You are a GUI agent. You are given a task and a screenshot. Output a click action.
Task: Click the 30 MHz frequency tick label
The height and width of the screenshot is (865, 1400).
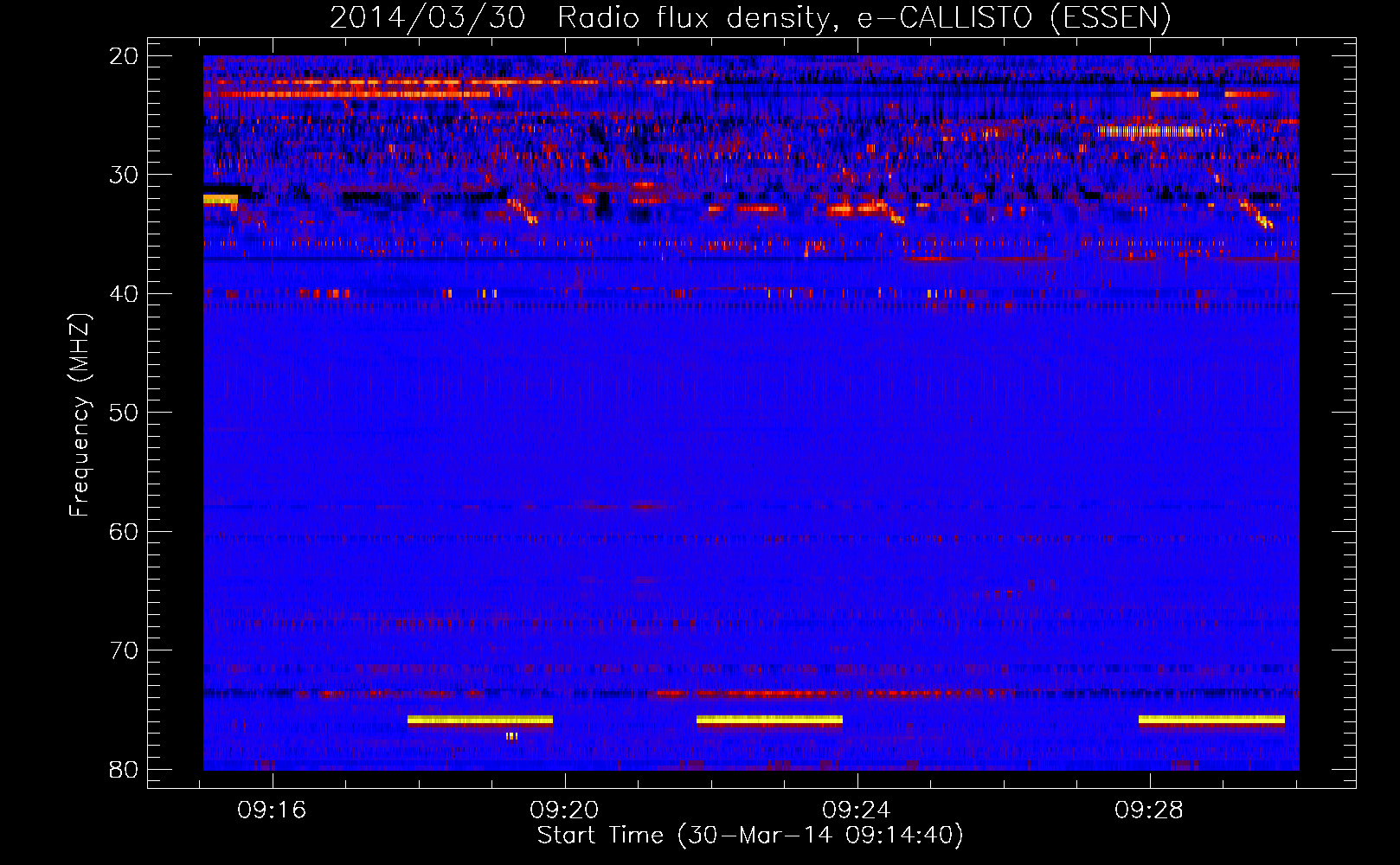tap(124, 175)
